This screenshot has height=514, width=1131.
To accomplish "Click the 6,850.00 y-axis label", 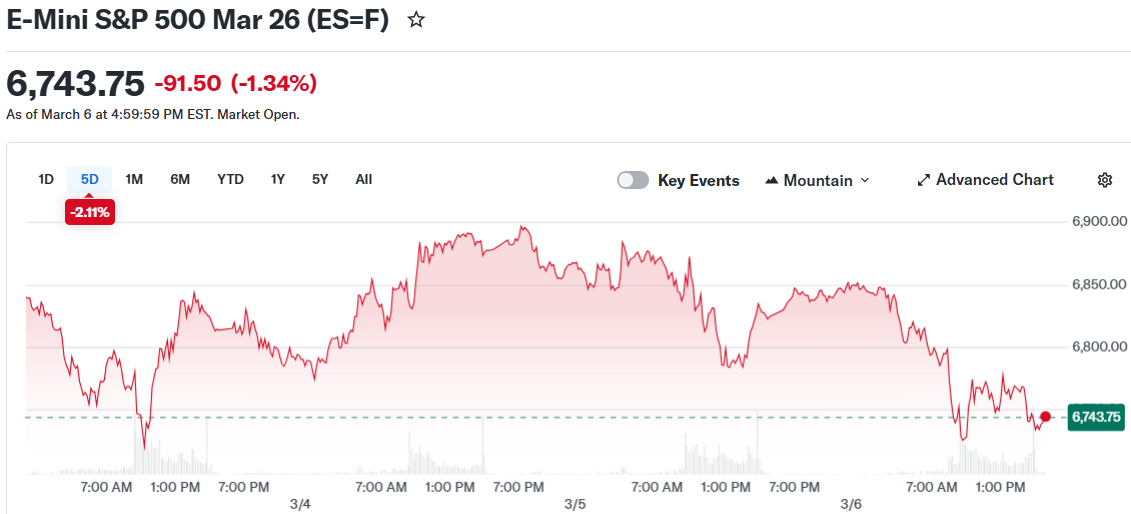I will (x=1099, y=285).
